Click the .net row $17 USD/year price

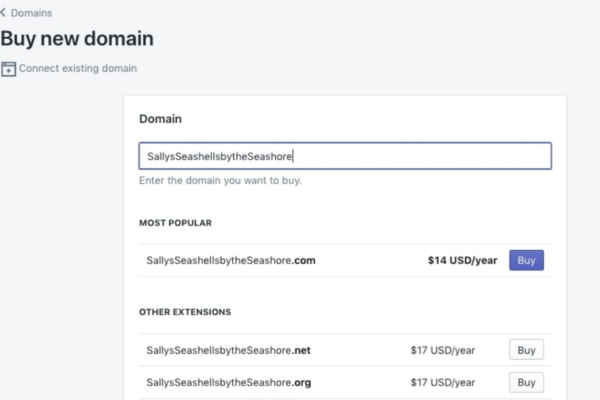point(443,350)
